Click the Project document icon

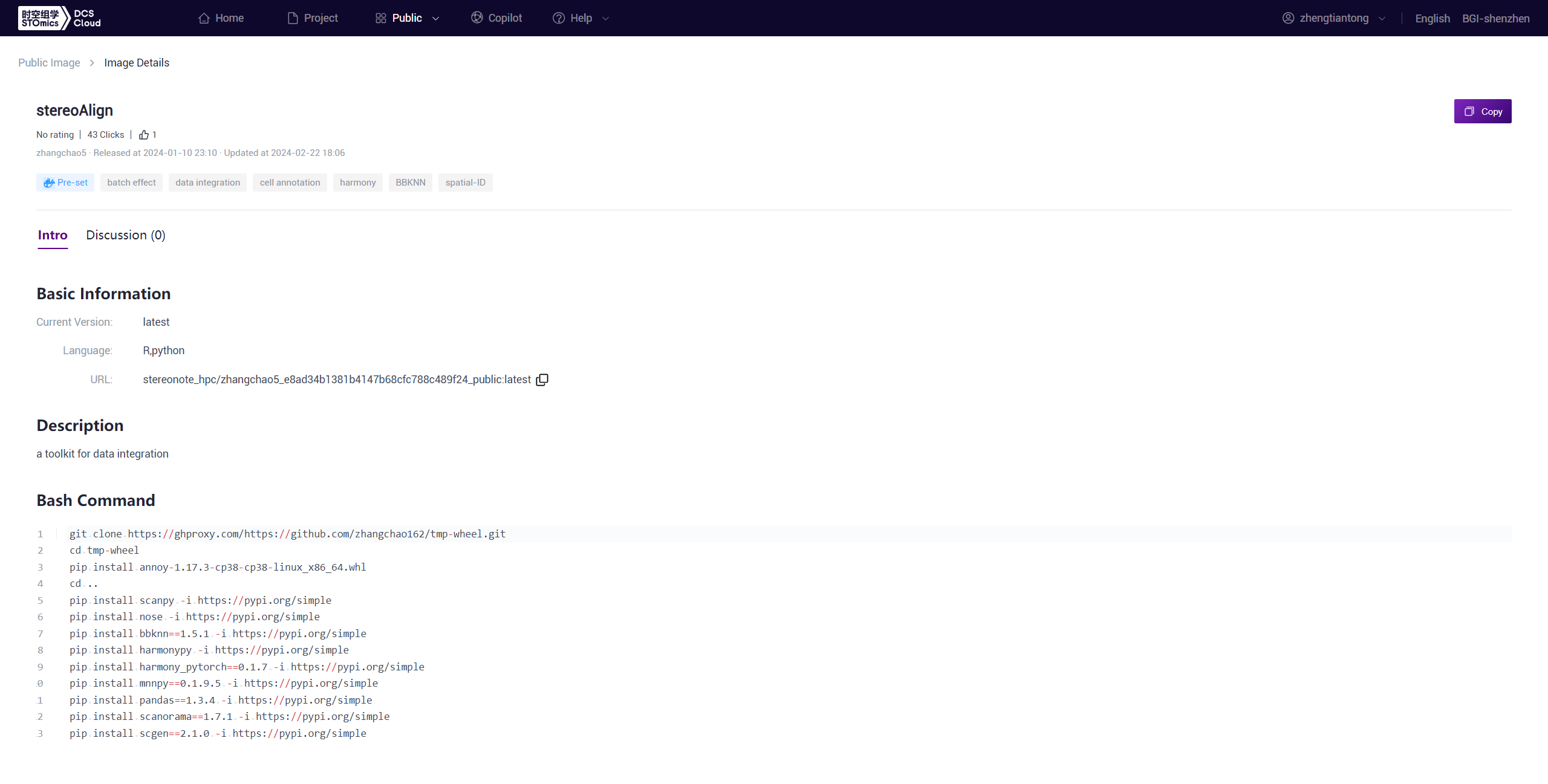293,18
